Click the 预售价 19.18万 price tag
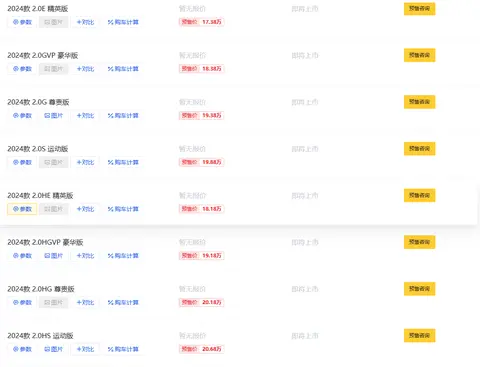 coord(201,256)
